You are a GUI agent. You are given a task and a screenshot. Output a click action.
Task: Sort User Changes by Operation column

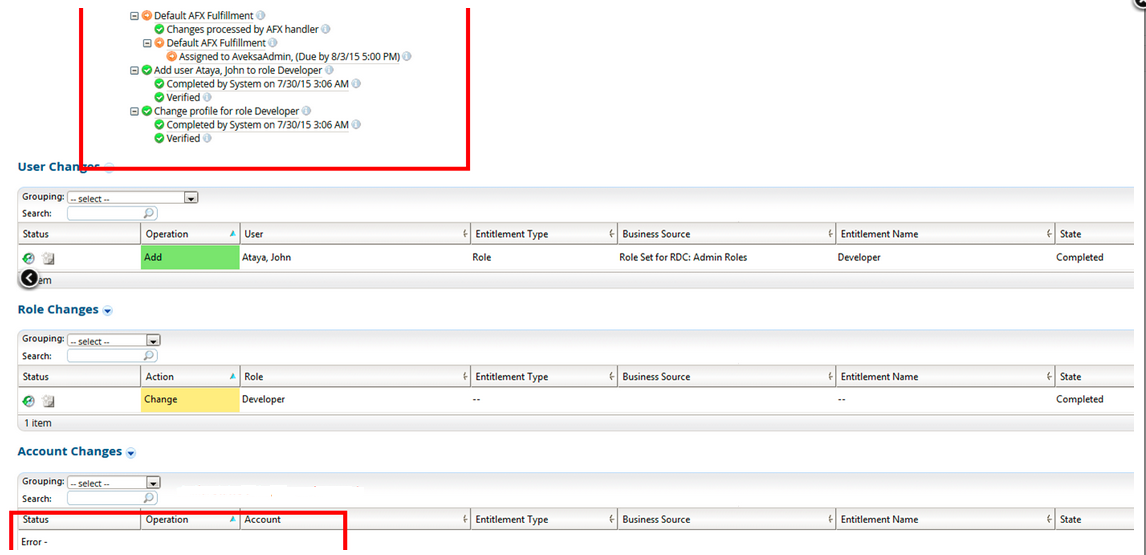tap(185, 234)
